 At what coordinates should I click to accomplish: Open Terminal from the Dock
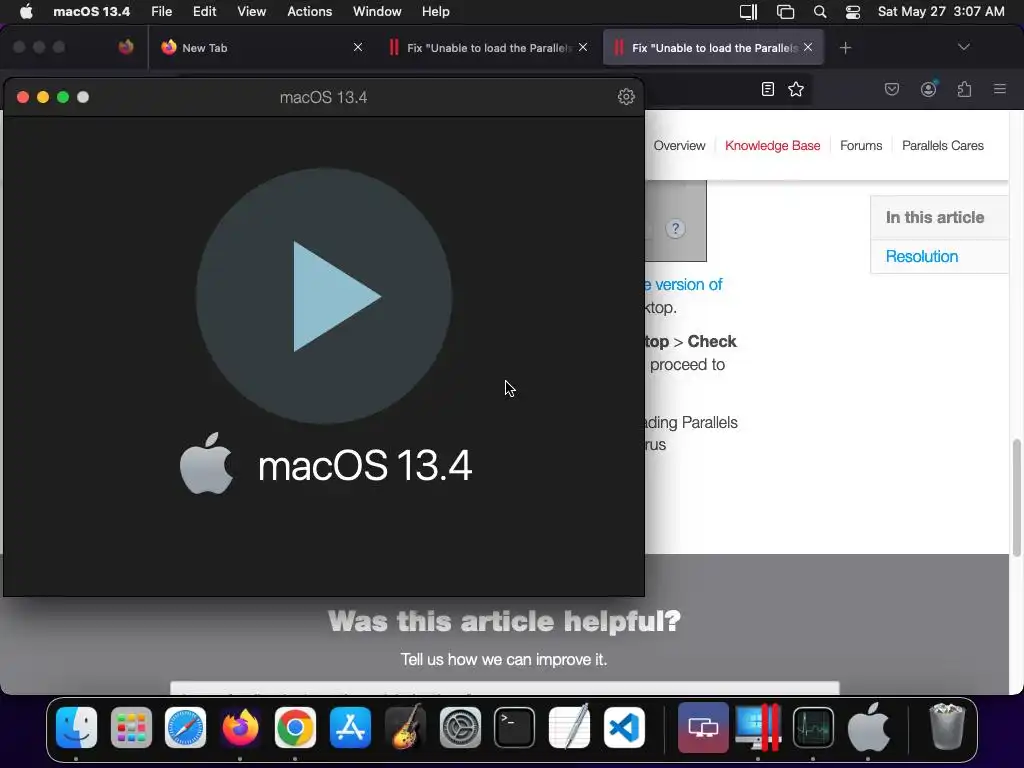(515, 727)
